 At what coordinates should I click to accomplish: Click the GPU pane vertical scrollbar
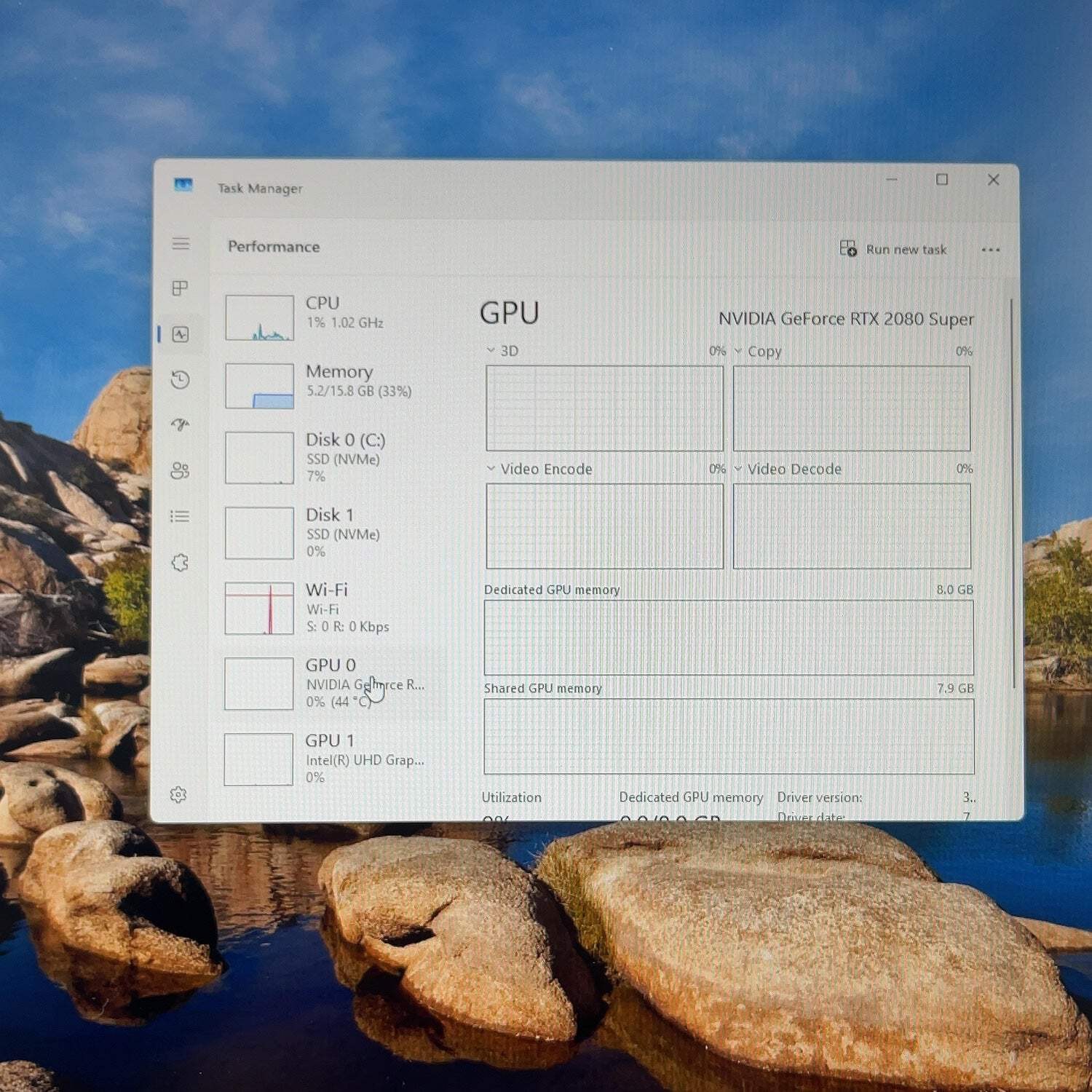1013,494
